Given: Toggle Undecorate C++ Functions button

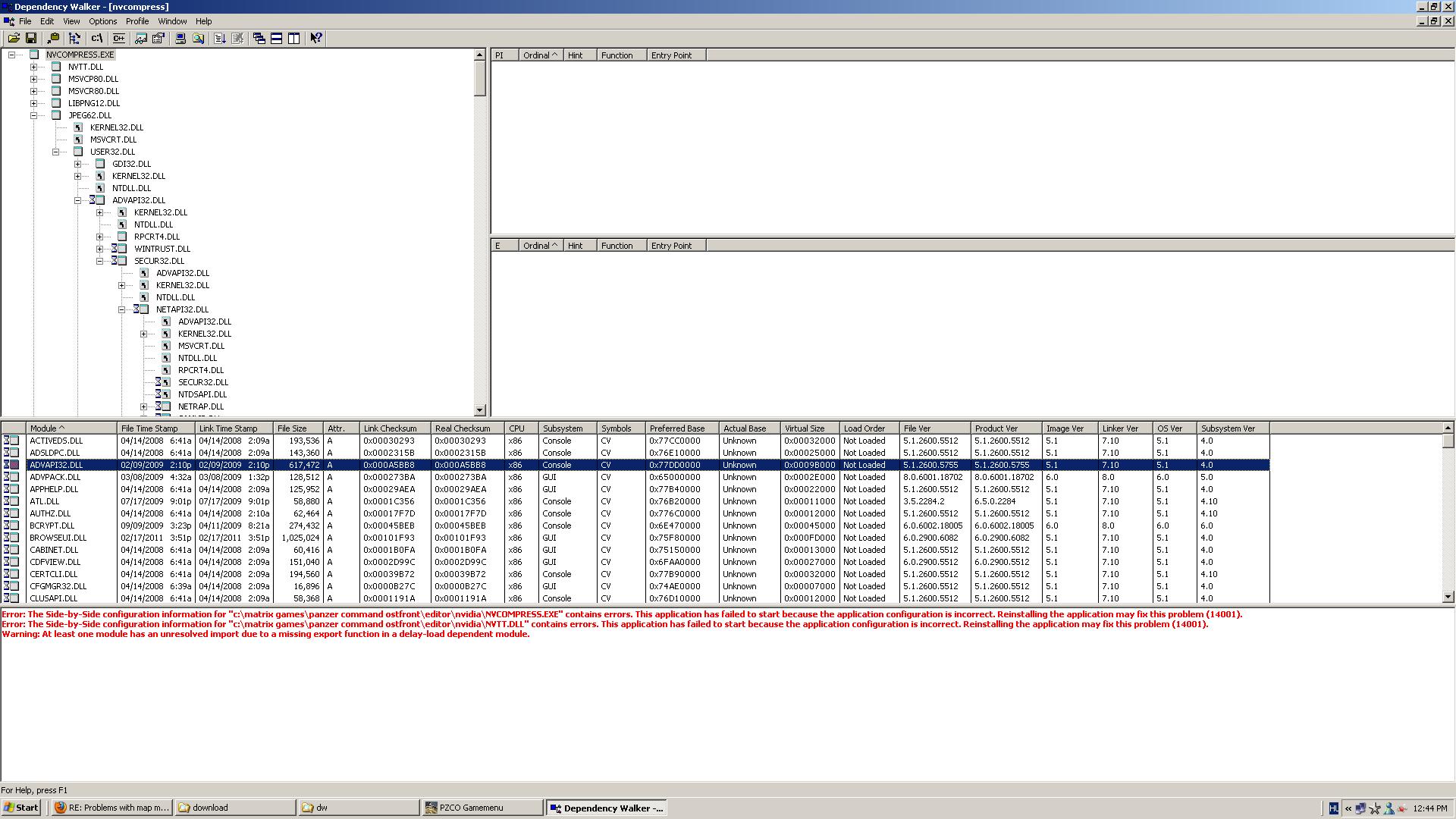Looking at the screenshot, I should click(x=118, y=38).
